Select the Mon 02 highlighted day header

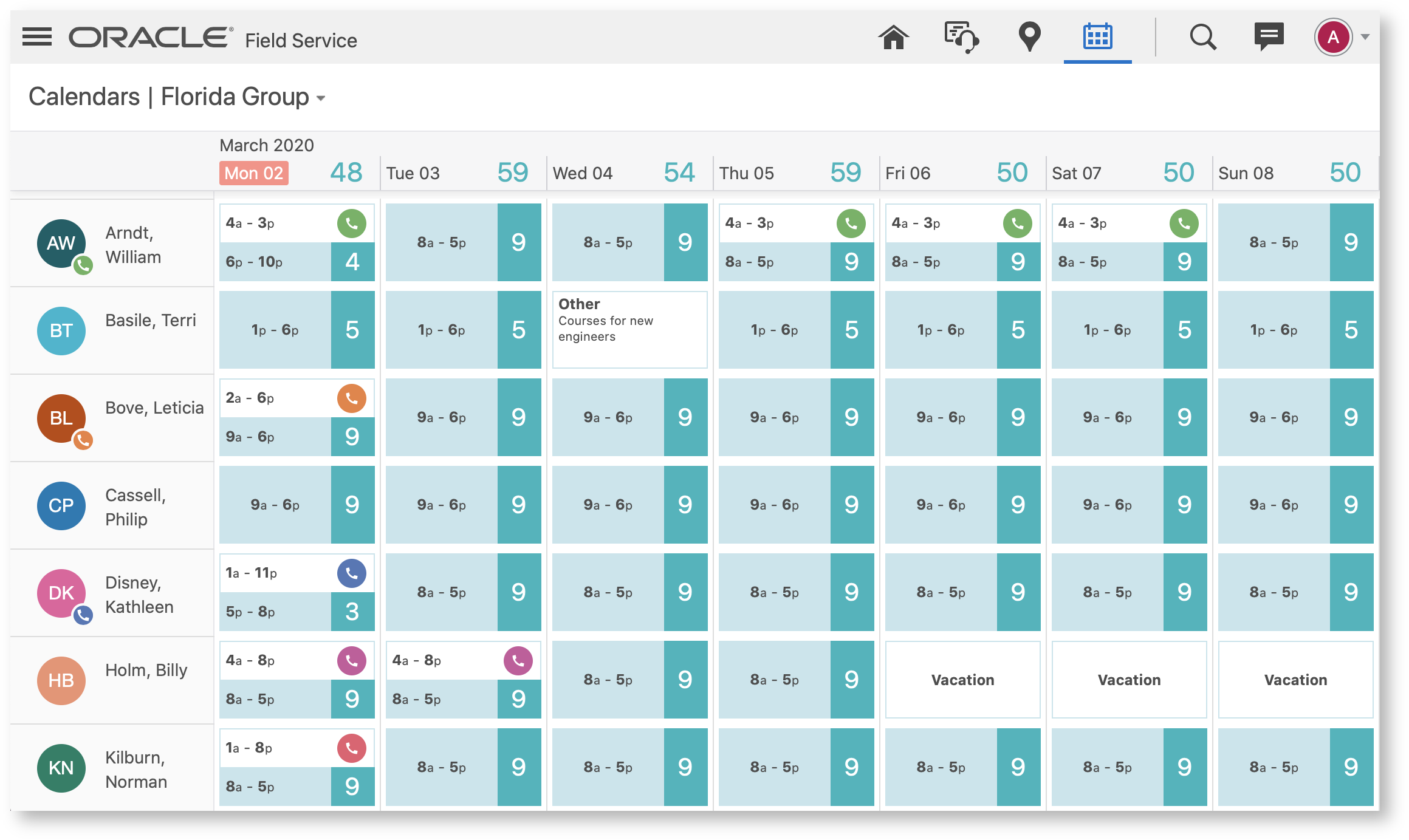pos(253,174)
